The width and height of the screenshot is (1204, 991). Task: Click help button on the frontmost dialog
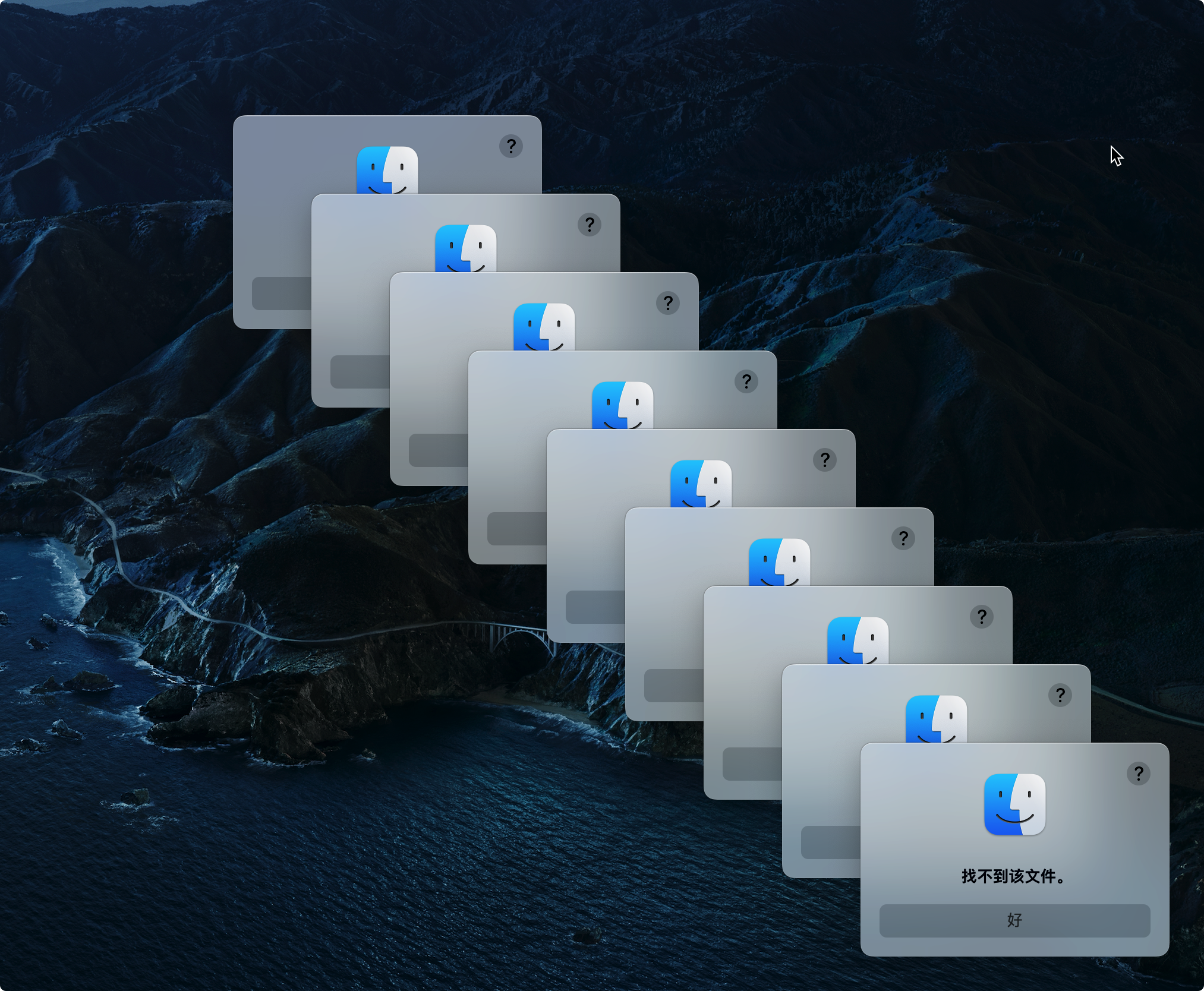pos(1138,774)
